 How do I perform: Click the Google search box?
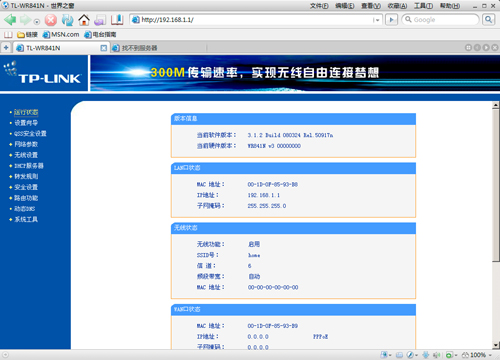pyautogui.click(x=440, y=20)
